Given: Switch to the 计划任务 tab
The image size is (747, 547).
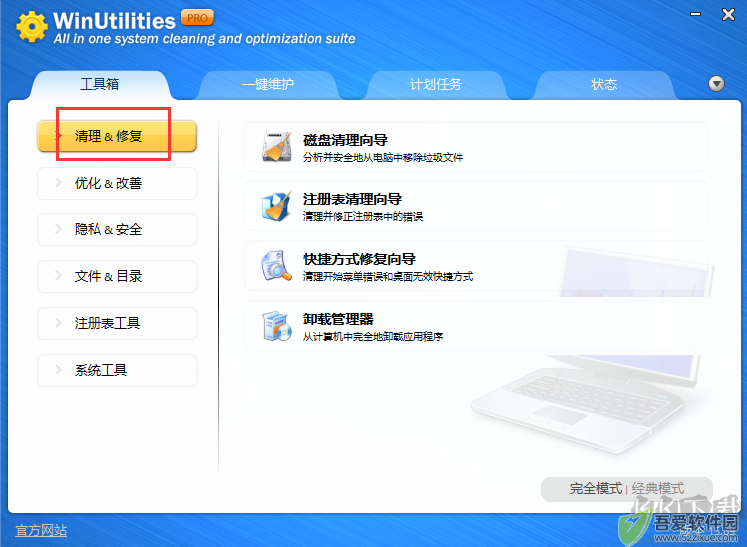Looking at the screenshot, I should pos(436,84).
